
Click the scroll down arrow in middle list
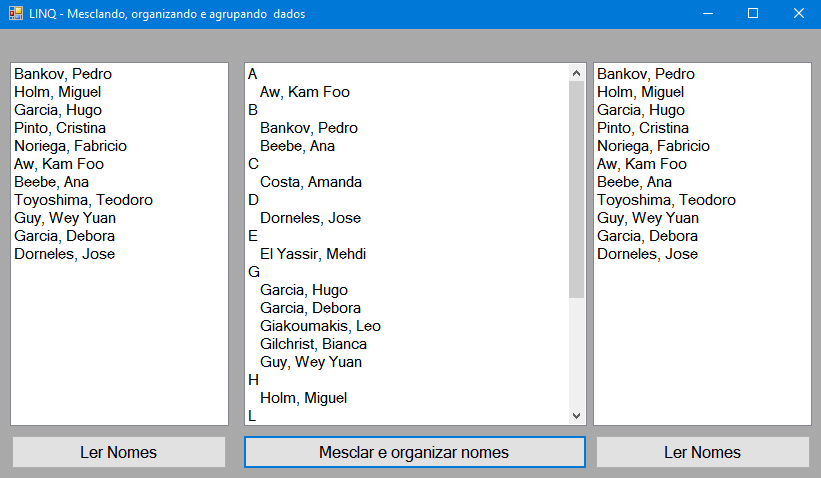(576, 416)
